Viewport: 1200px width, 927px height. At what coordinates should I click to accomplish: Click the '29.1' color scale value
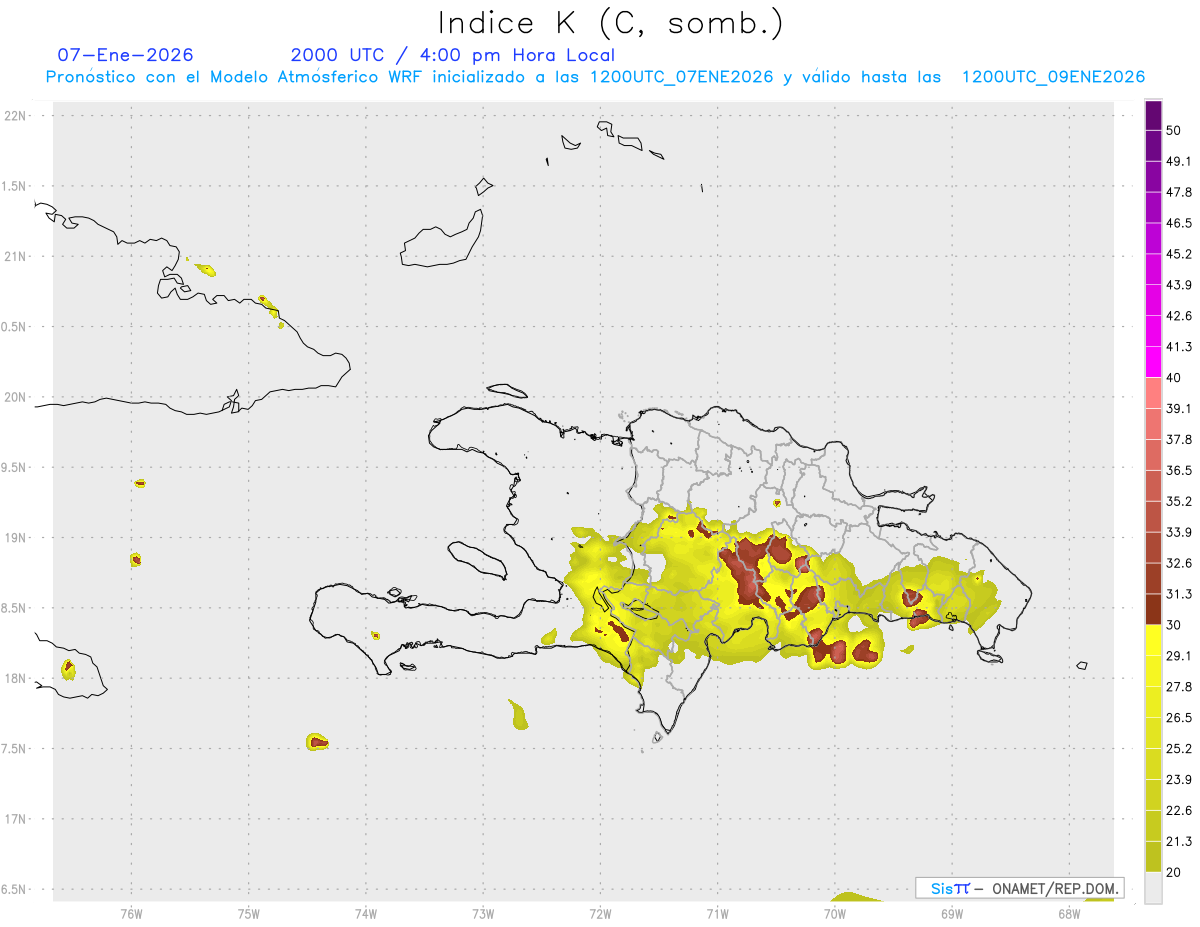[1179, 656]
